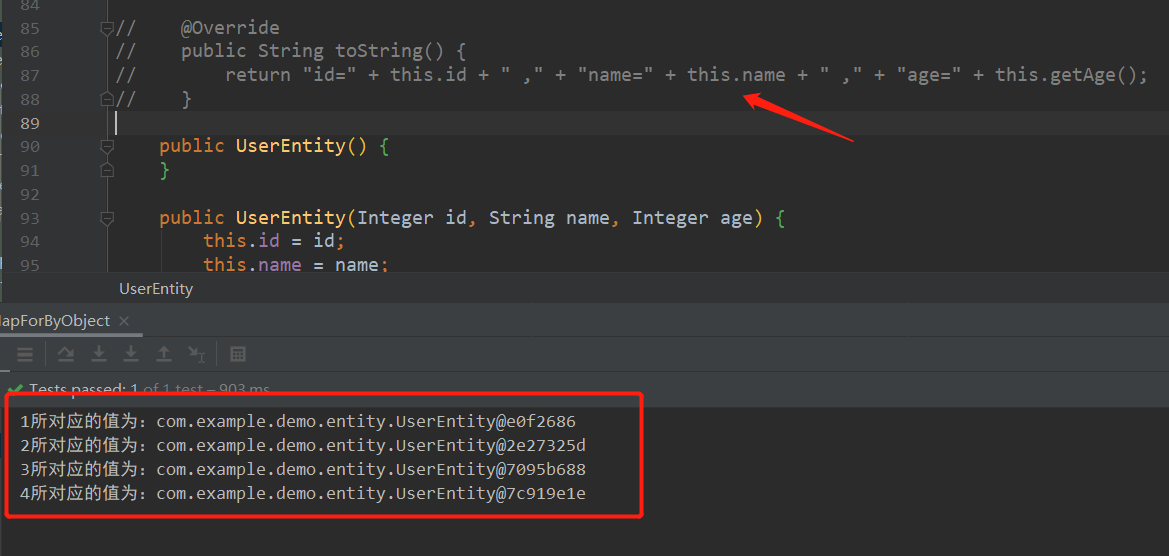Click console output ending in UserEntity@7c919e1e
The height and width of the screenshot is (556, 1169).
tap(303, 493)
